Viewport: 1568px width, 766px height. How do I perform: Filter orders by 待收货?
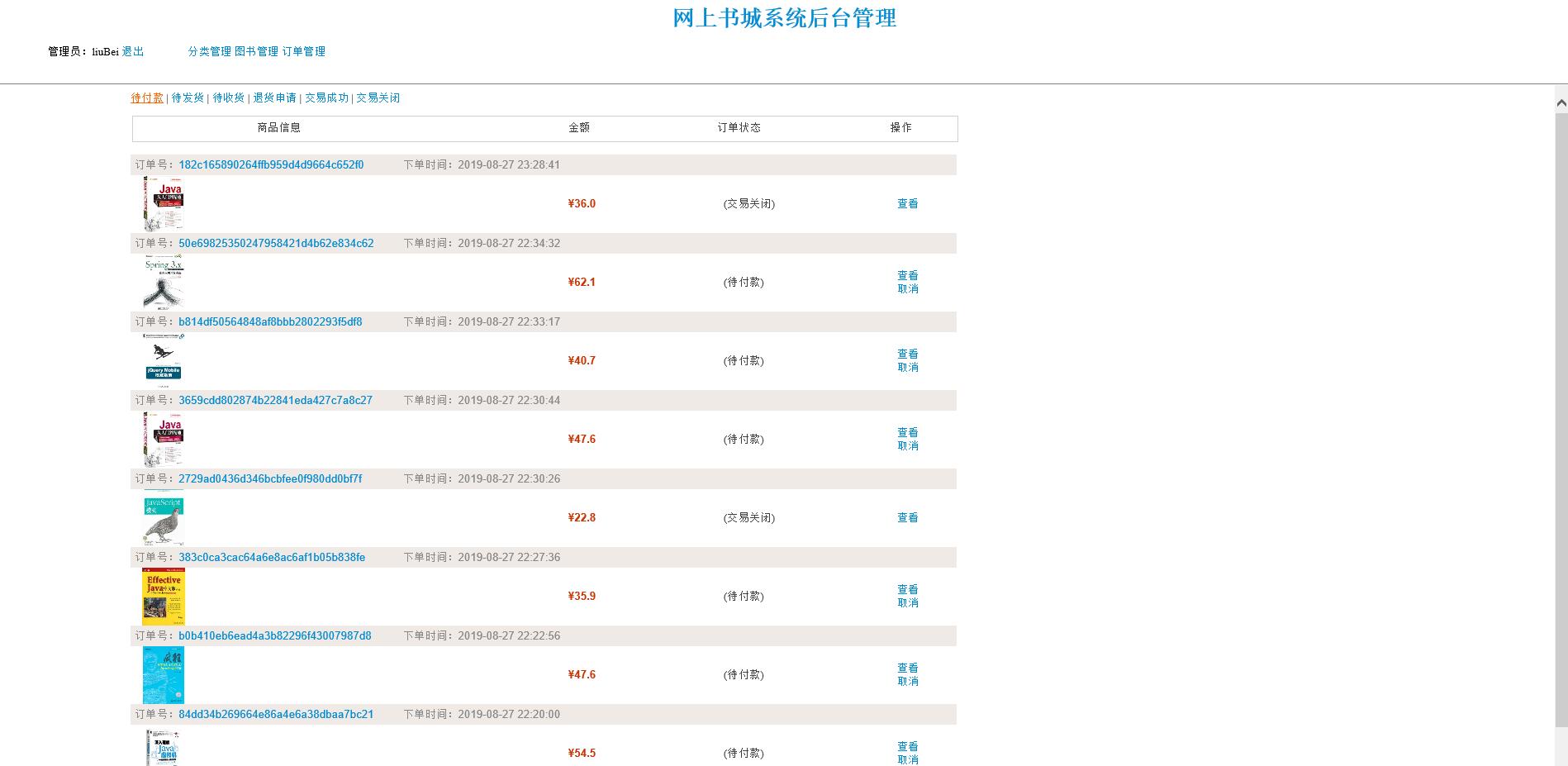(x=229, y=98)
